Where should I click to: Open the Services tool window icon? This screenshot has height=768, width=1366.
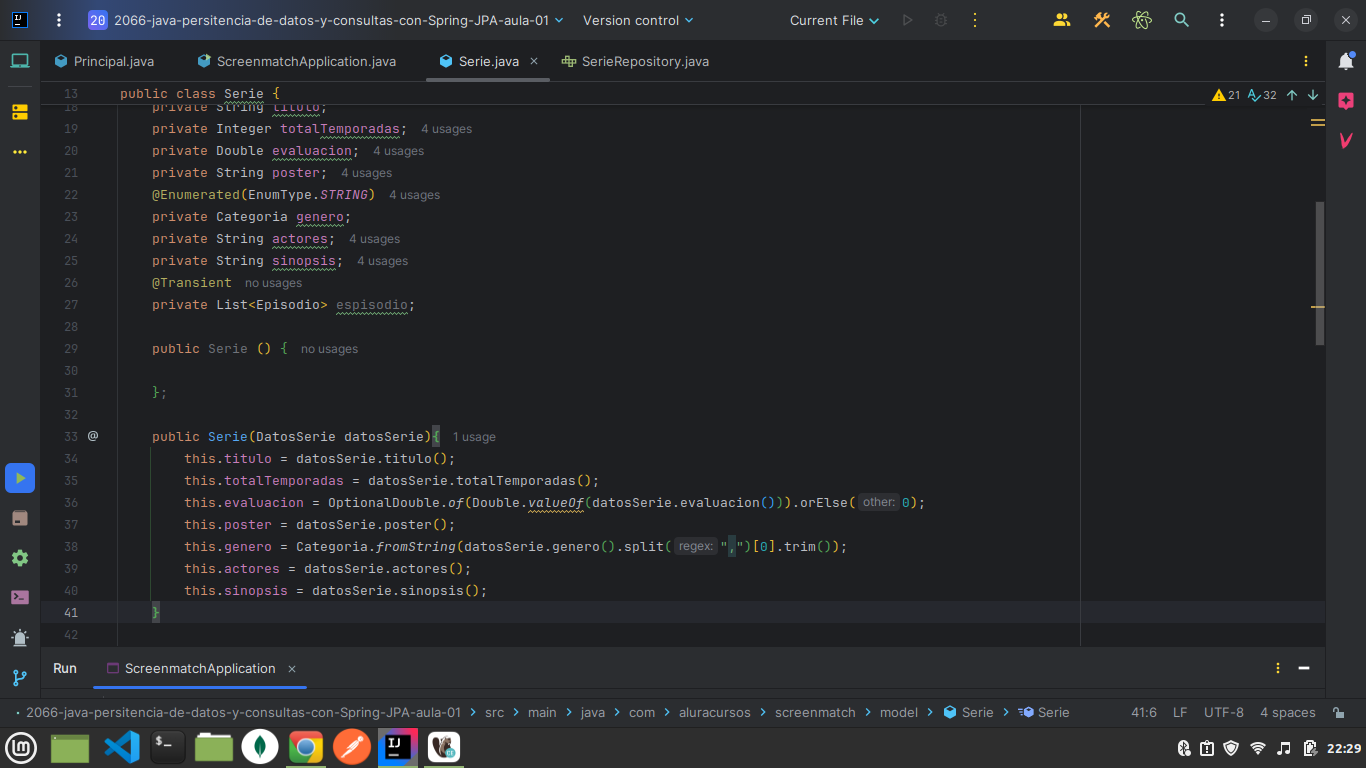coord(20,558)
